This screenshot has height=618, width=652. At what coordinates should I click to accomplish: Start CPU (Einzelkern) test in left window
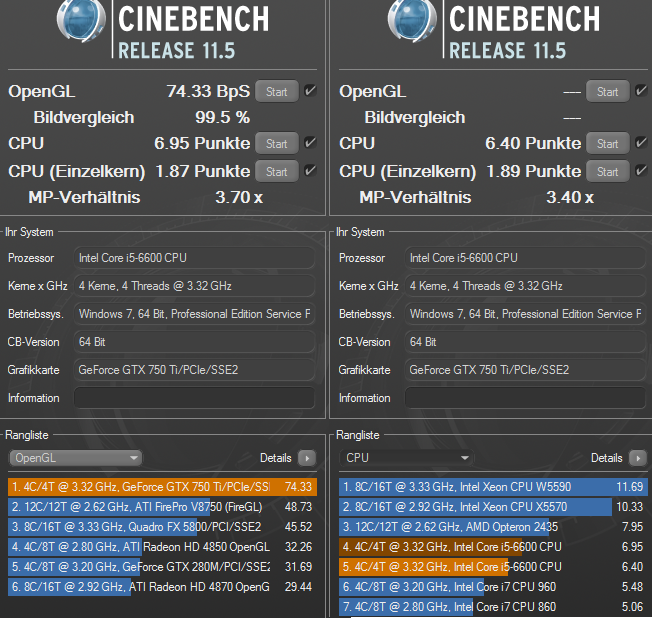277,171
